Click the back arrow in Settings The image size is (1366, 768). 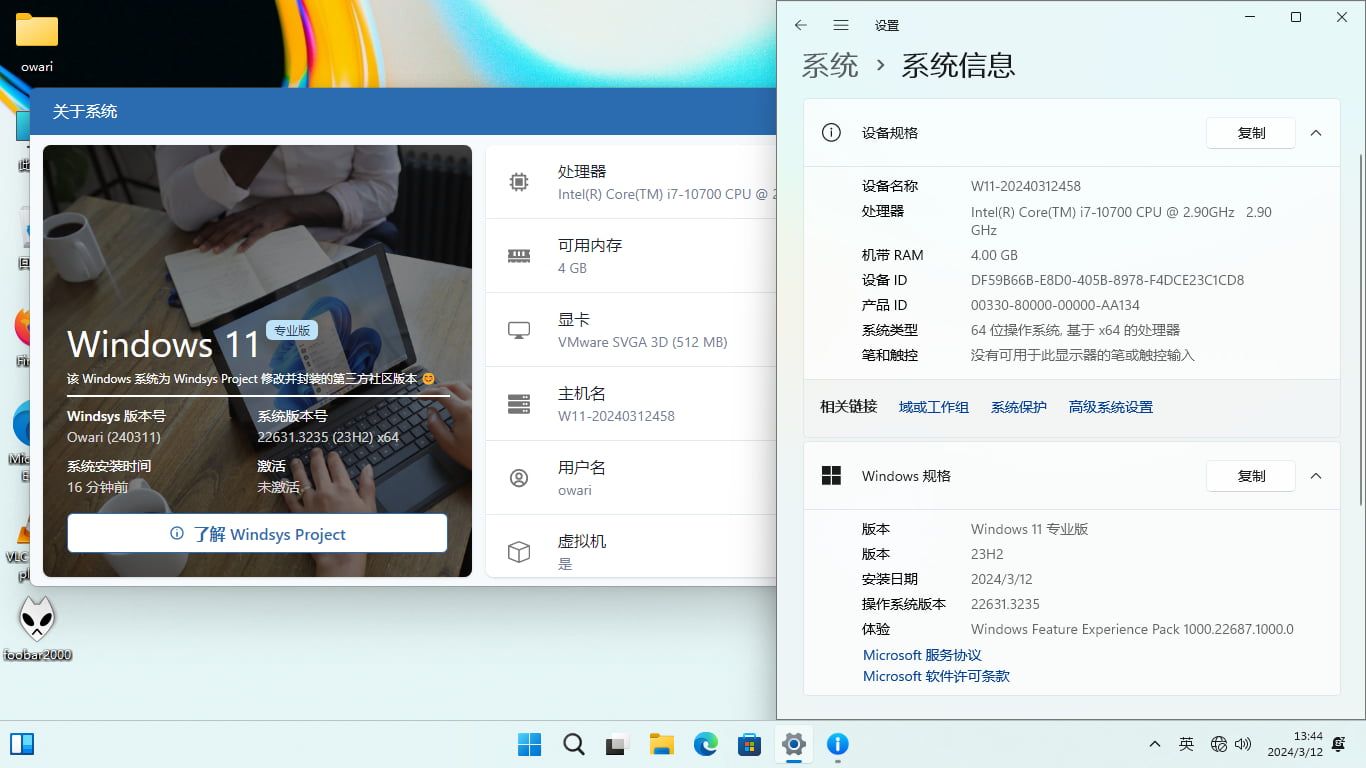800,25
